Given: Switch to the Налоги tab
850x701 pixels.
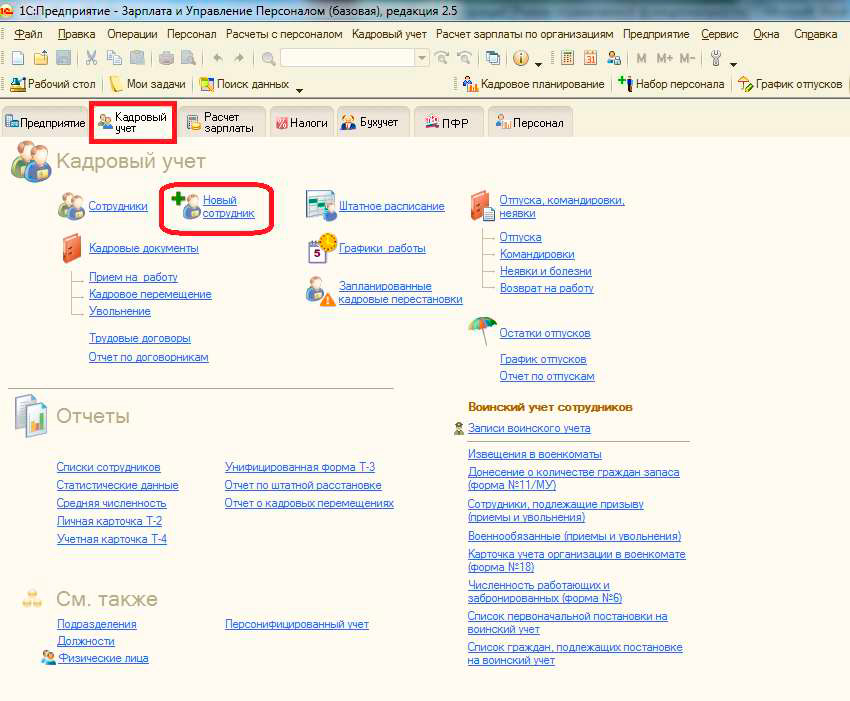Looking at the screenshot, I should point(302,123).
